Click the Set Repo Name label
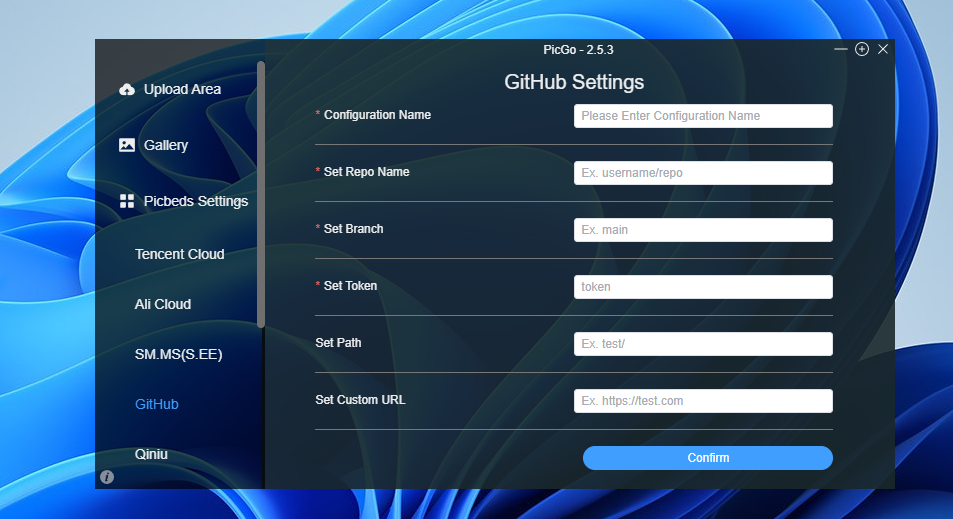 pos(366,172)
